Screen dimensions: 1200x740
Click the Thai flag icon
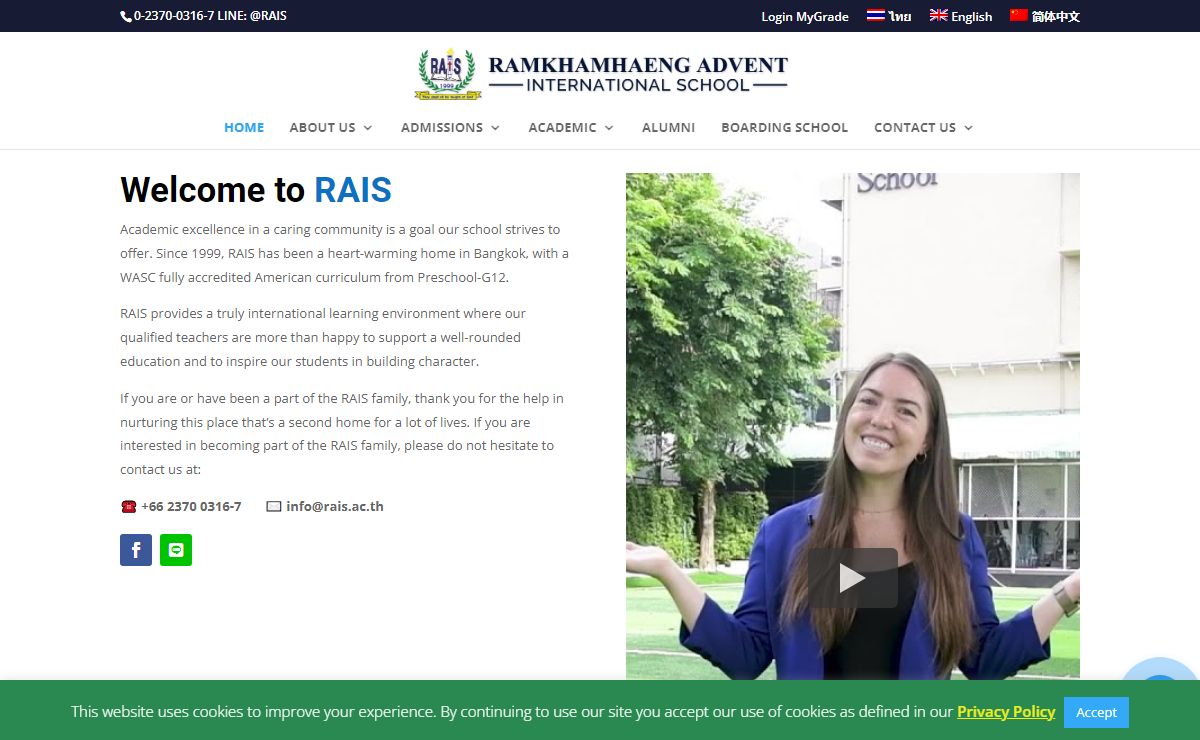tap(876, 15)
